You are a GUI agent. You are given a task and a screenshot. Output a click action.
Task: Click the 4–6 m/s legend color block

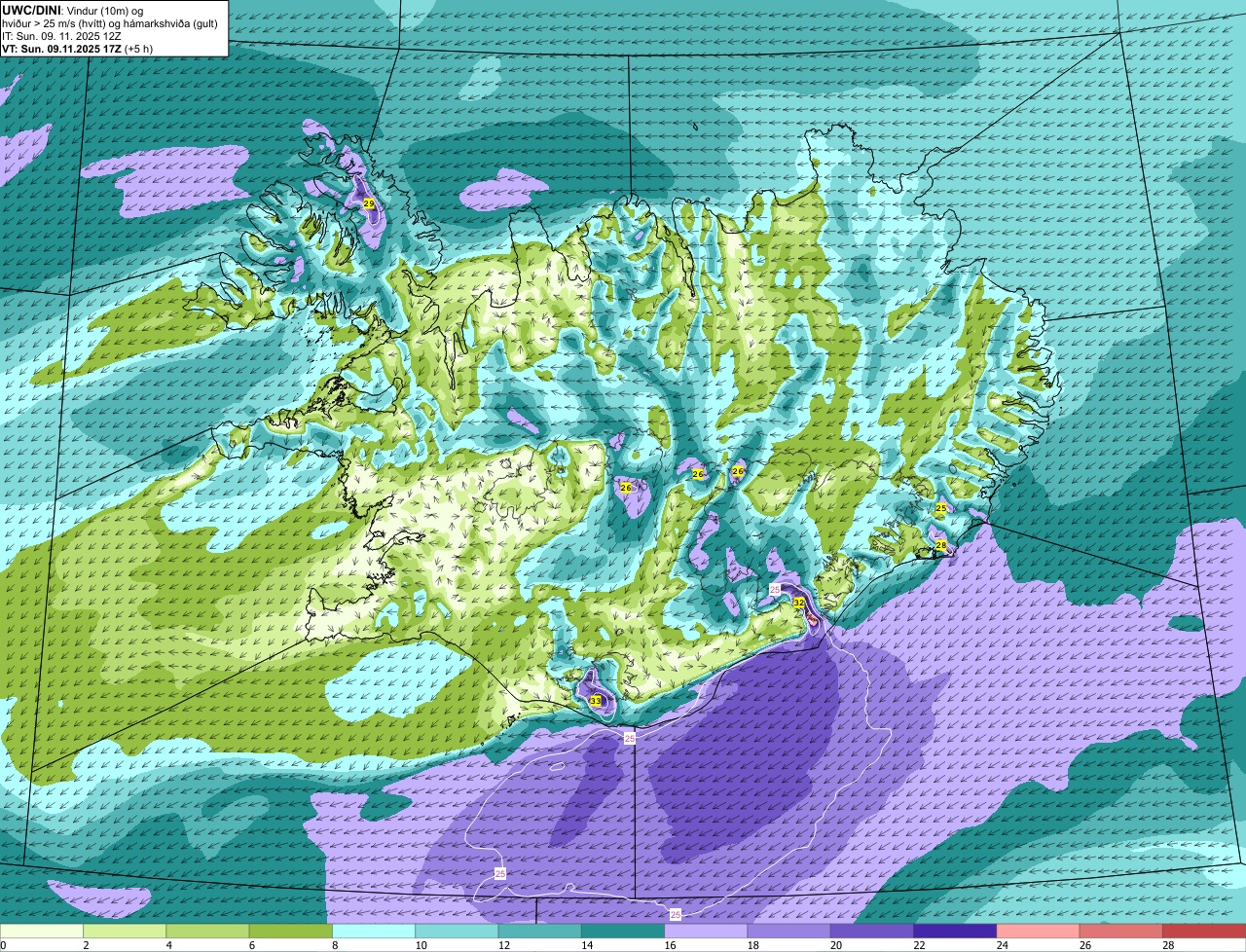(207, 932)
